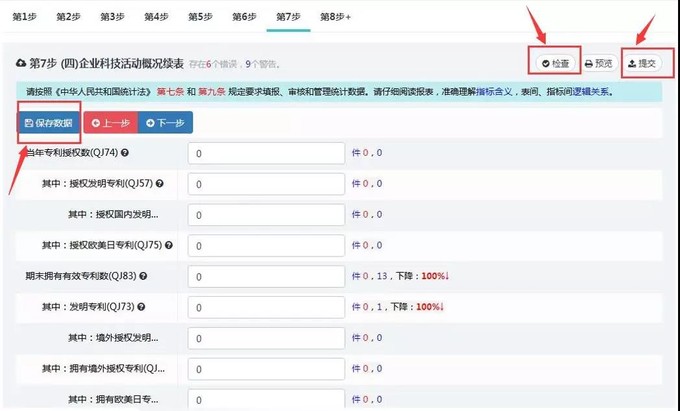Screen dimensions: 680x411
Task: Click the input field for 授权发明专利(QJ57)
Action: click(x=266, y=184)
